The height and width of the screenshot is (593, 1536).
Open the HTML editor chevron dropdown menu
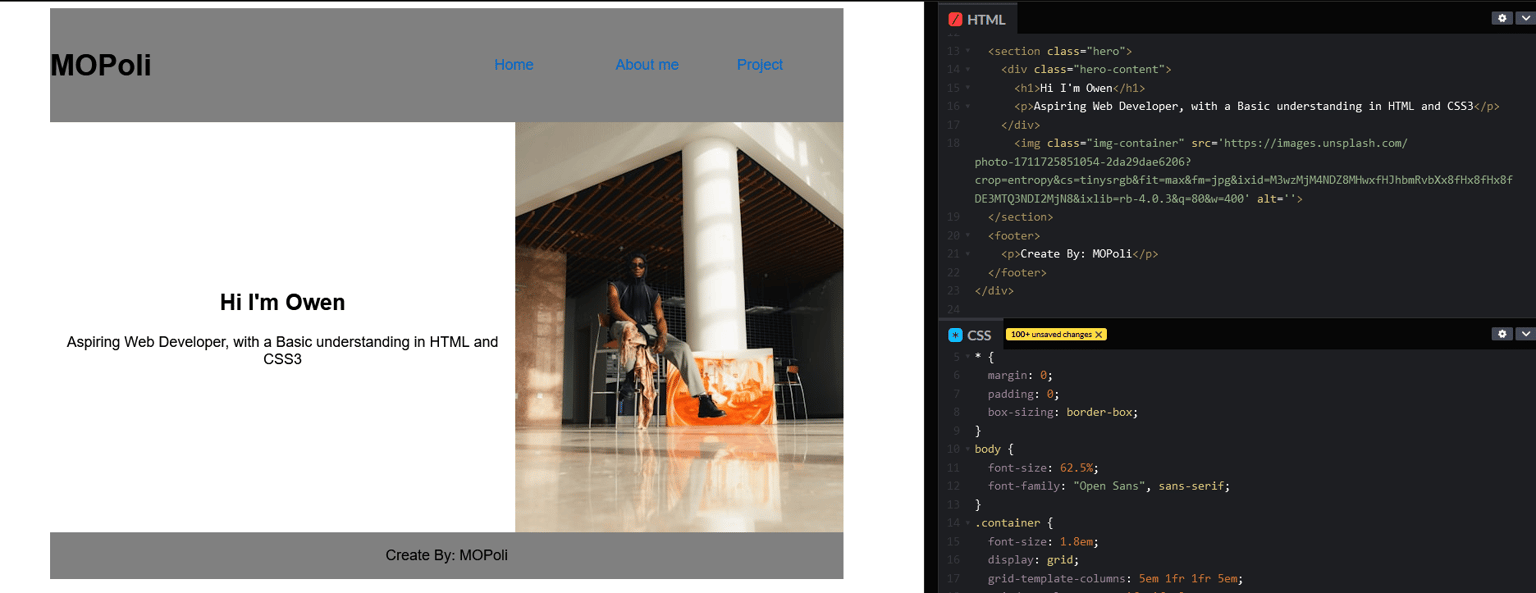[1525, 18]
